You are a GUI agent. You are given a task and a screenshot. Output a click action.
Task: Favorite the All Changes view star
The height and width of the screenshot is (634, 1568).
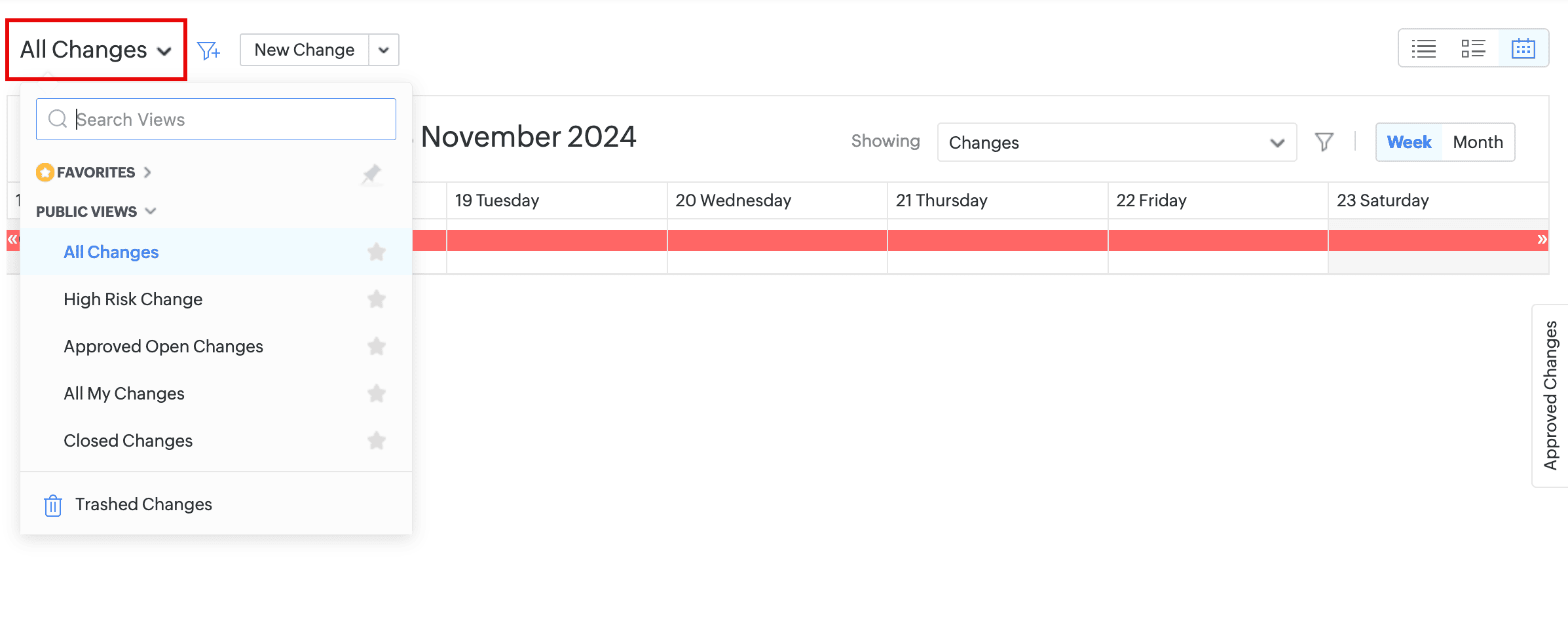point(377,252)
